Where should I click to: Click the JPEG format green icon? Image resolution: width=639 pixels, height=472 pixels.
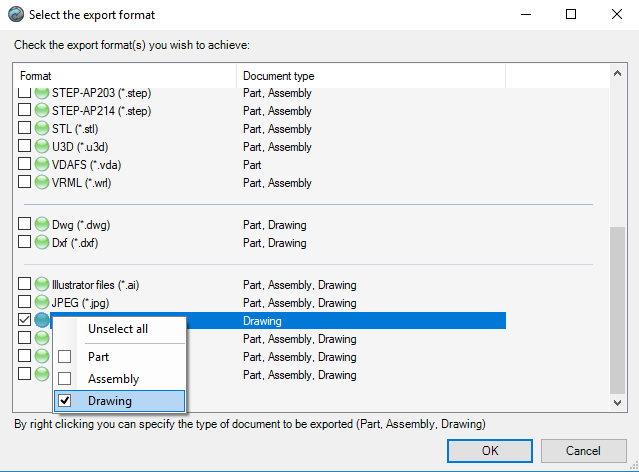click(42, 303)
